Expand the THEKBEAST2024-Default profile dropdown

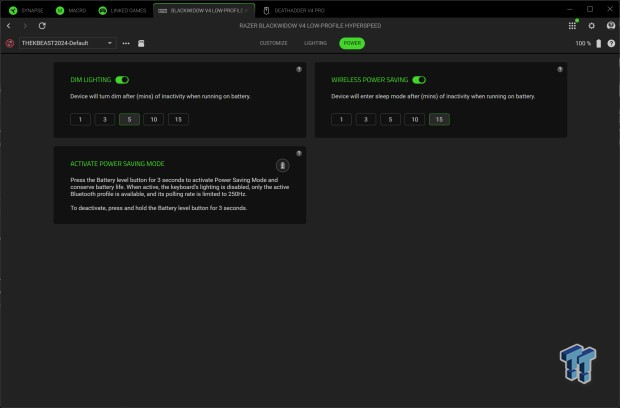point(67,43)
